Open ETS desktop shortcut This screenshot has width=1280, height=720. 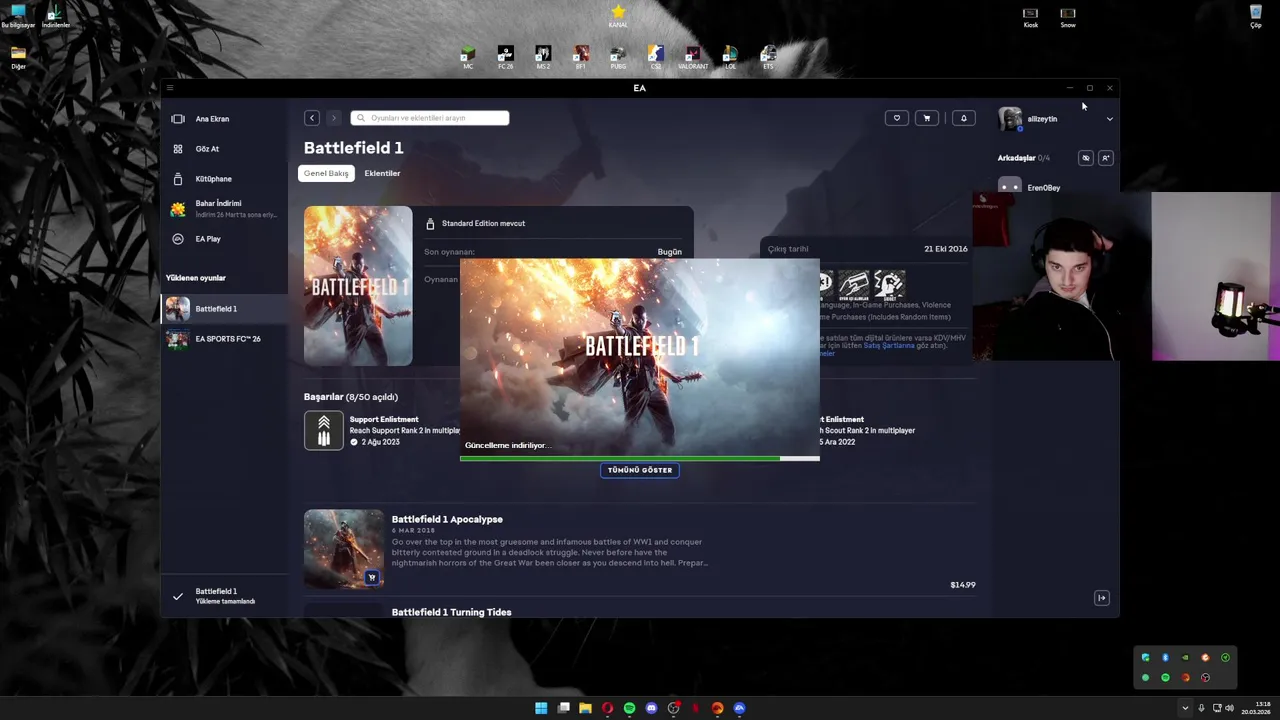coord(768,57)
